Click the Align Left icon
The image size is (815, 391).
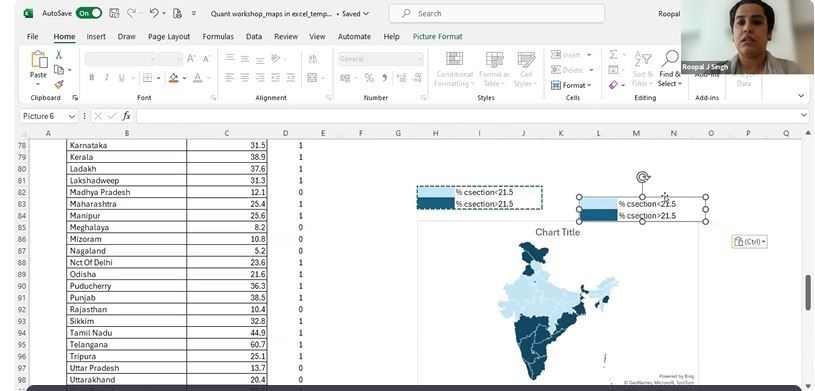click(230, 77)
